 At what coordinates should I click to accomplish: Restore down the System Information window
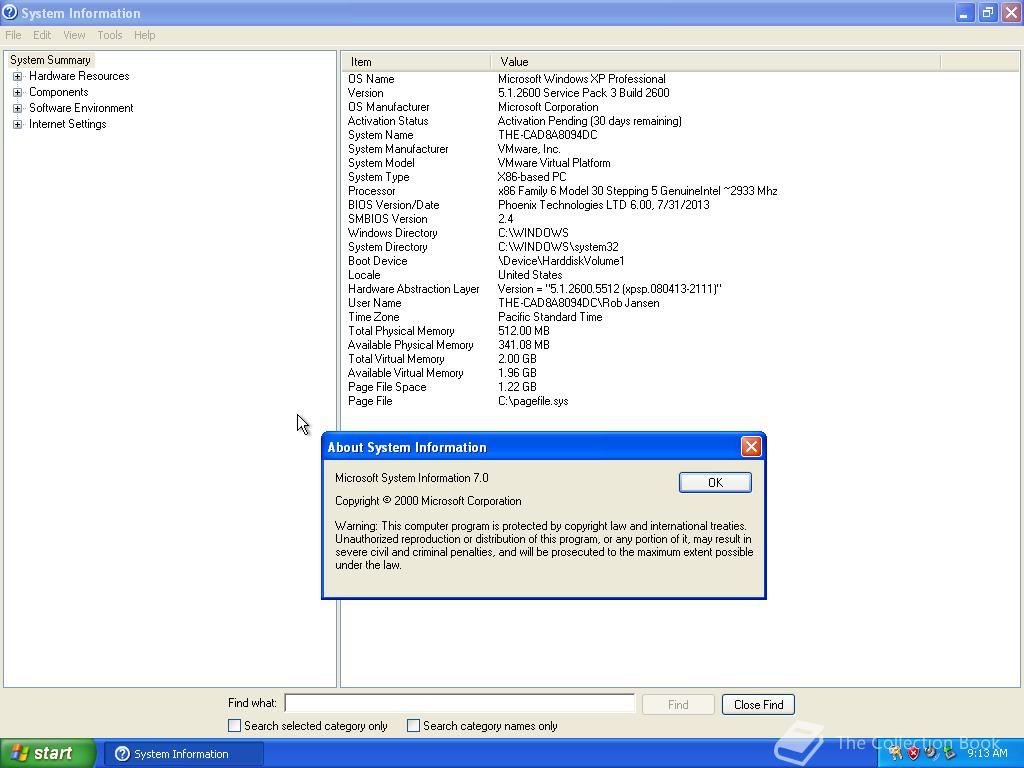pos(987,12)
